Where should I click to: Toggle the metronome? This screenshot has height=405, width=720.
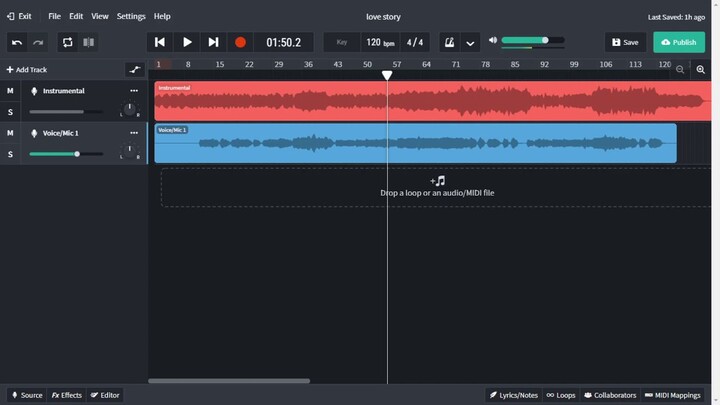450,42
